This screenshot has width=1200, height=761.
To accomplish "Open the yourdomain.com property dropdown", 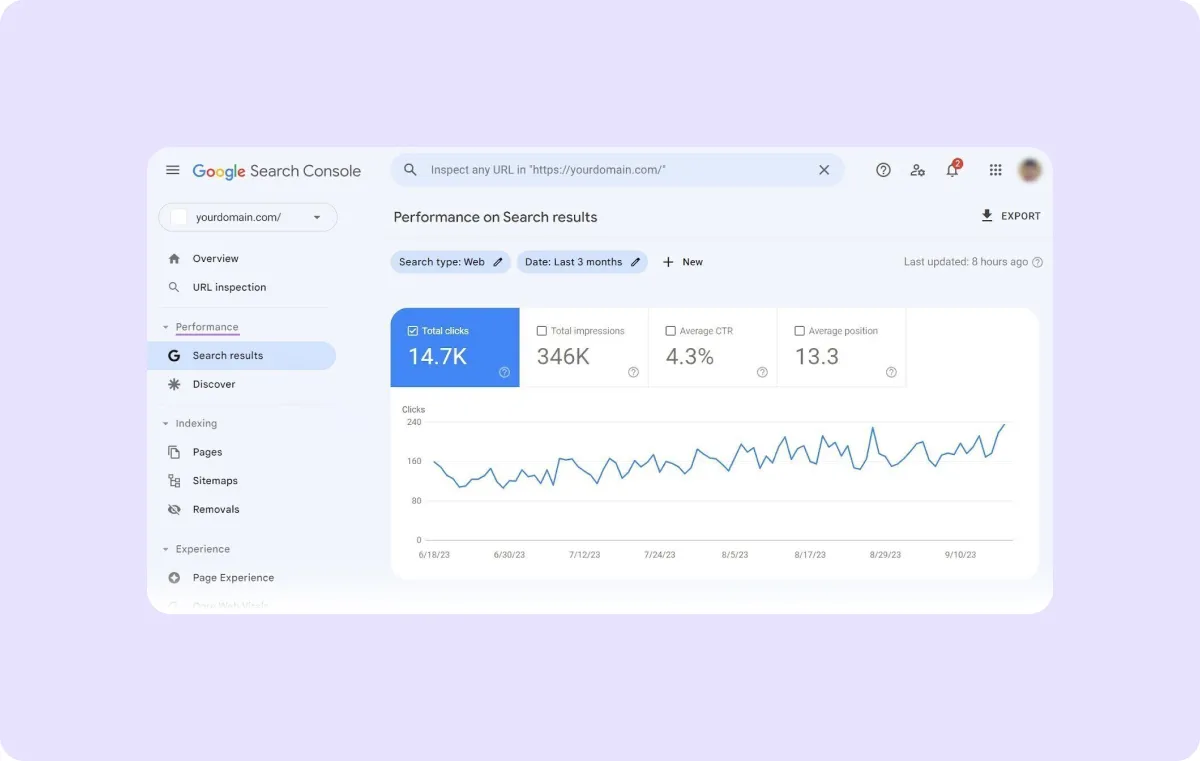I will [x=248, y=217].
